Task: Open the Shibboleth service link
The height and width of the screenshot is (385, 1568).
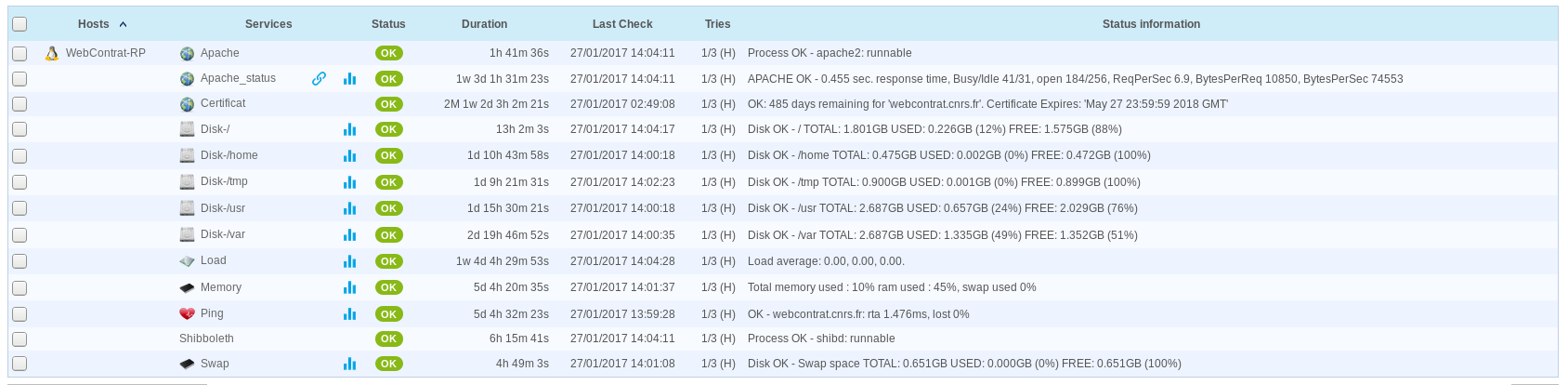Action: coord(206,339)
